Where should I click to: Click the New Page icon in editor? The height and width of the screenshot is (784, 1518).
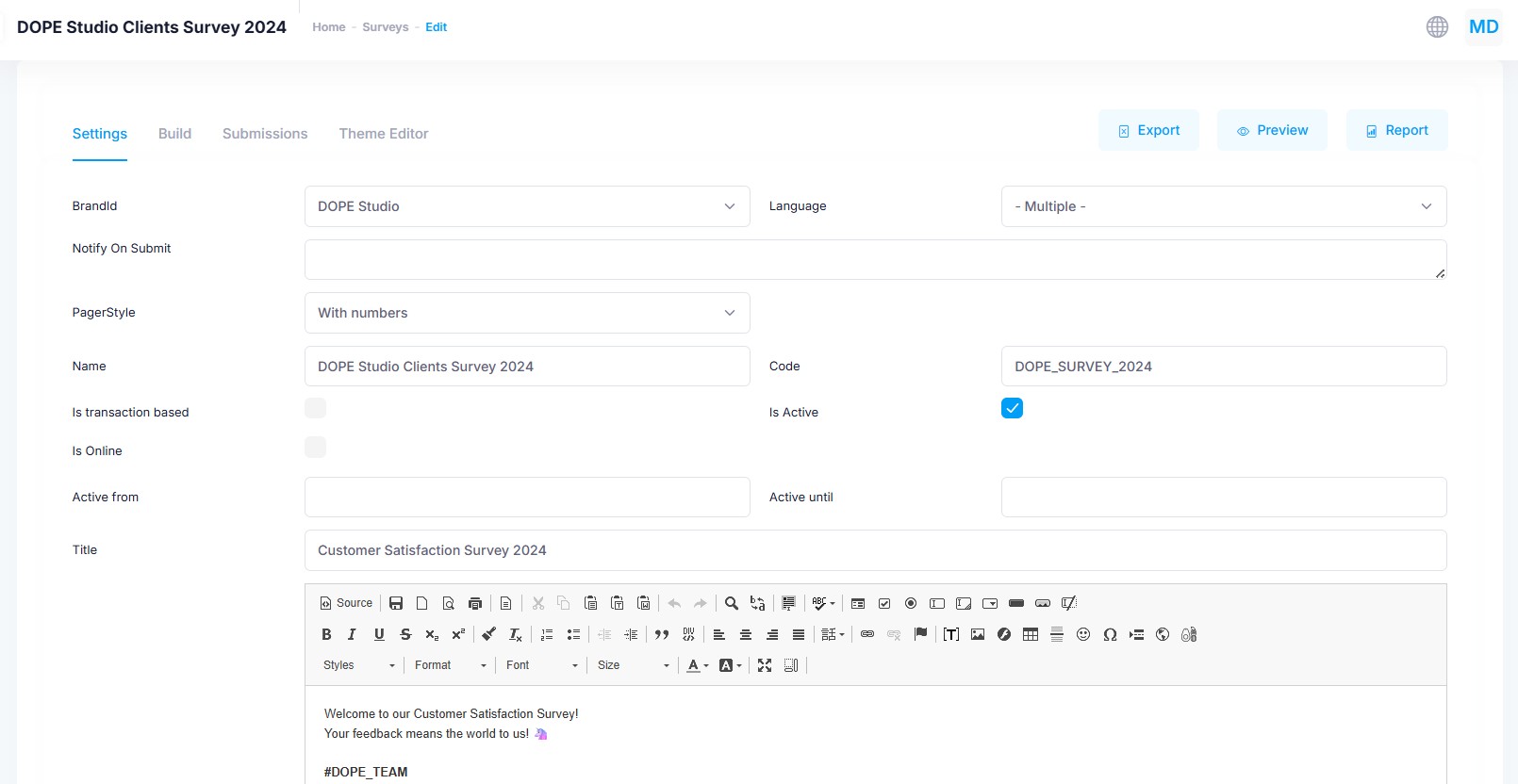422,603
